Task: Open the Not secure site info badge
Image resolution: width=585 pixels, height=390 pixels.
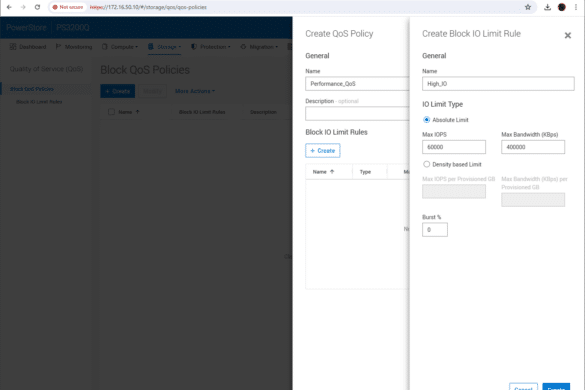Action: pos(68,7)
